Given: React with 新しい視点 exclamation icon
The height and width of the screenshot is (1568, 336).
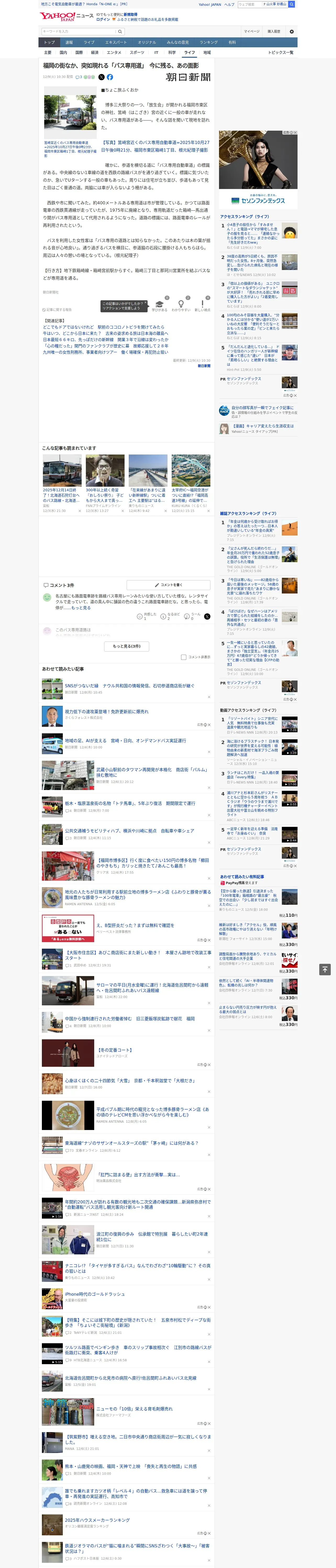Looking at the screenshot, I should (x=203, y=305).
